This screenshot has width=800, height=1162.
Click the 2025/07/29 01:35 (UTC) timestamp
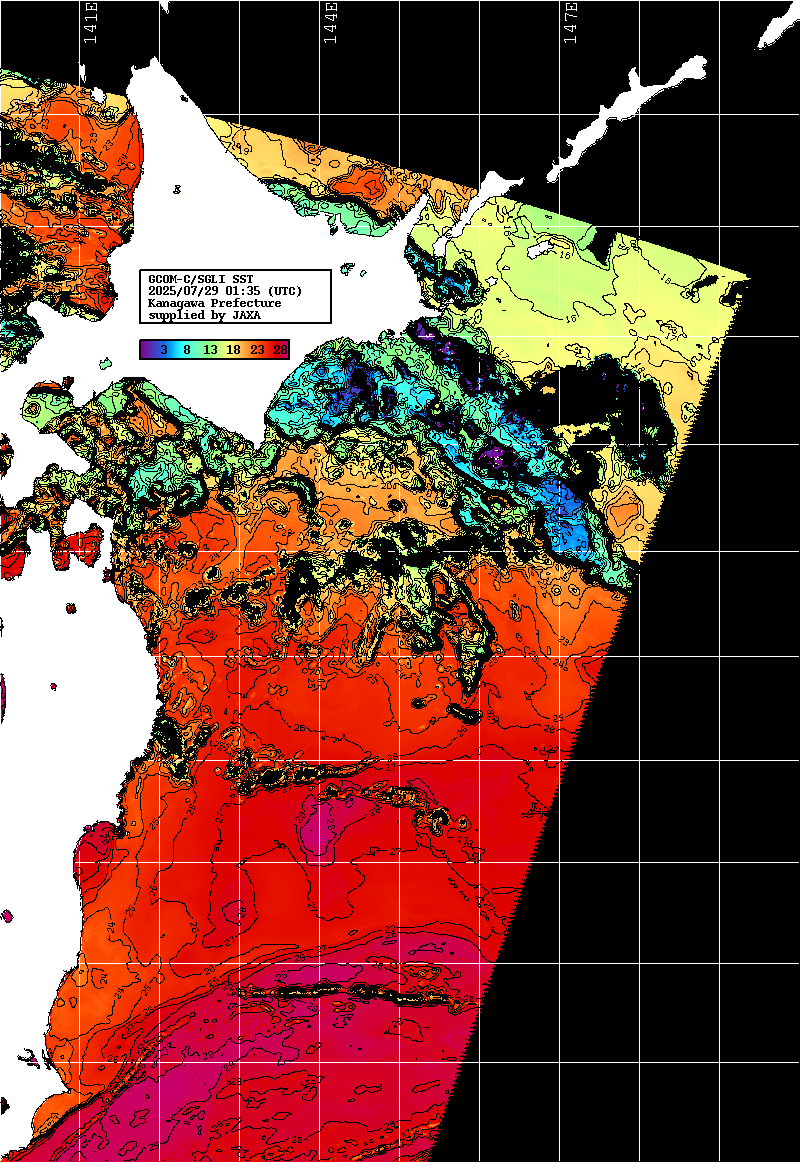[225, 291]
